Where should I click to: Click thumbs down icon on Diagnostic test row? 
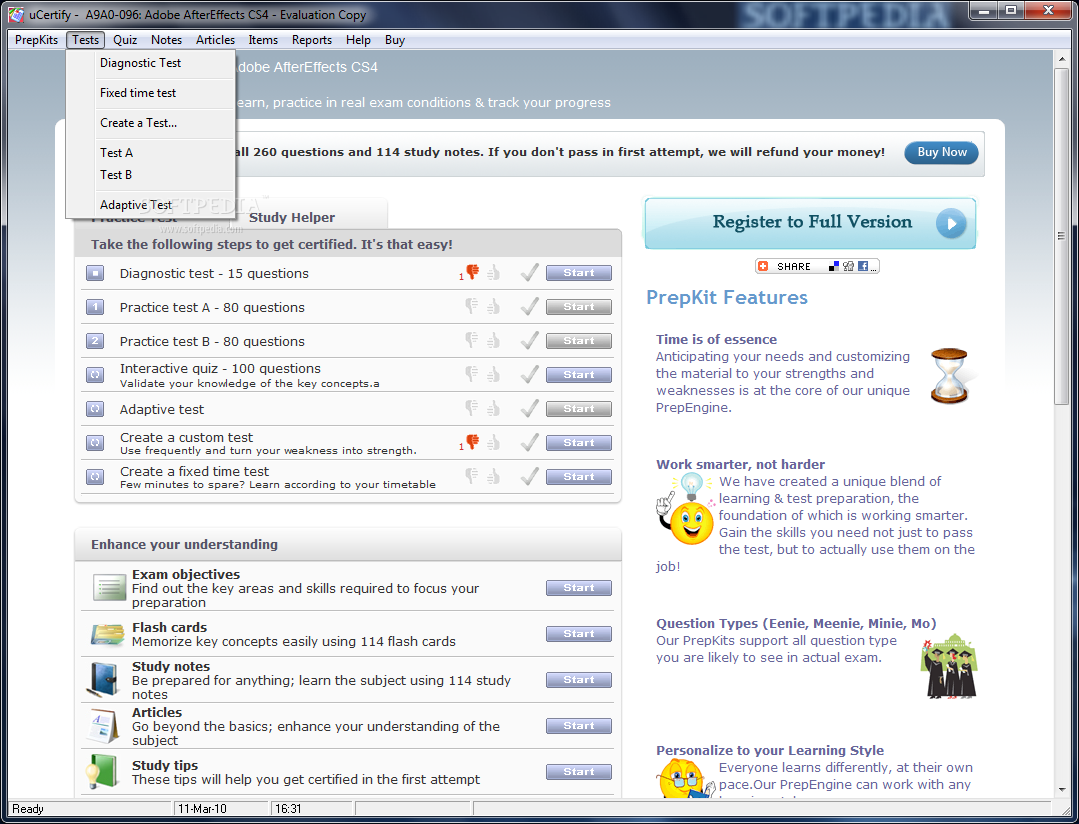[473, 272]
